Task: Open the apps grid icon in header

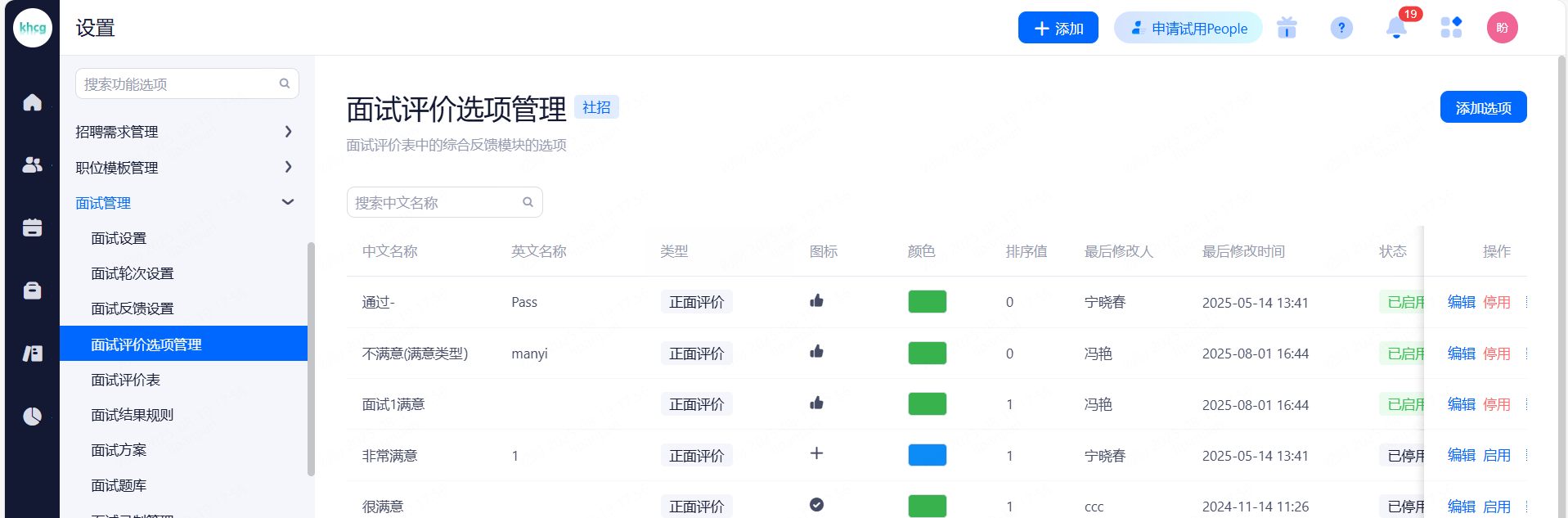Action: point(1451,29)
